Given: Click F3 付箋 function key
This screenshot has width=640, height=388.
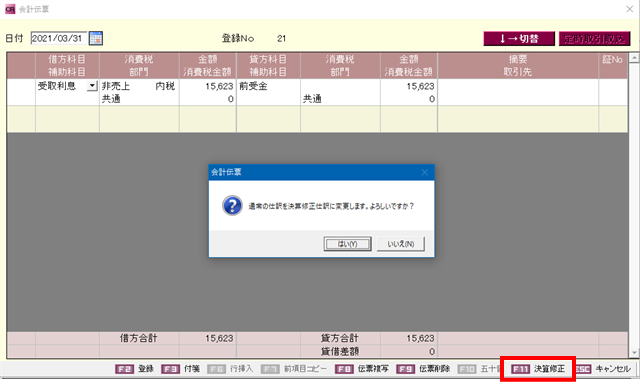Looking at the screenshot, I should (x=181, y=369).
